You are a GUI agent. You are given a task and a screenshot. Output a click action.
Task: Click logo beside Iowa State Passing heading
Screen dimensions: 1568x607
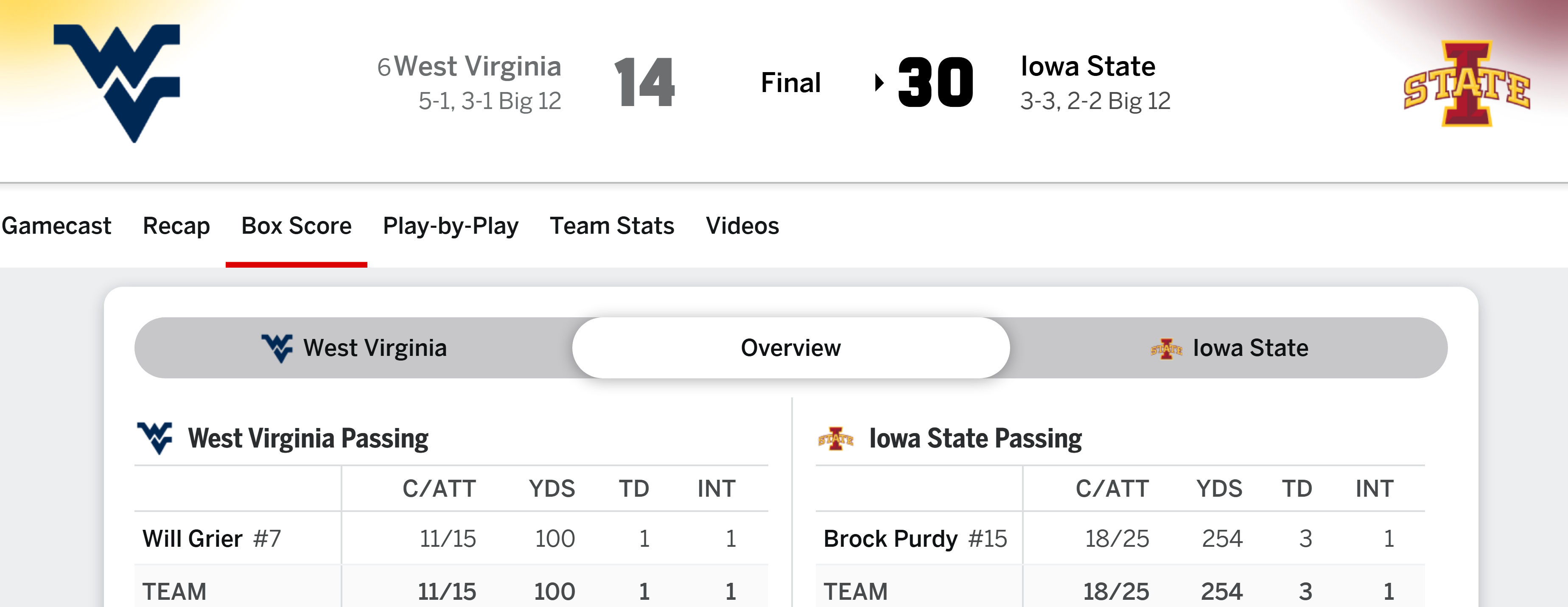coord(836,438)
